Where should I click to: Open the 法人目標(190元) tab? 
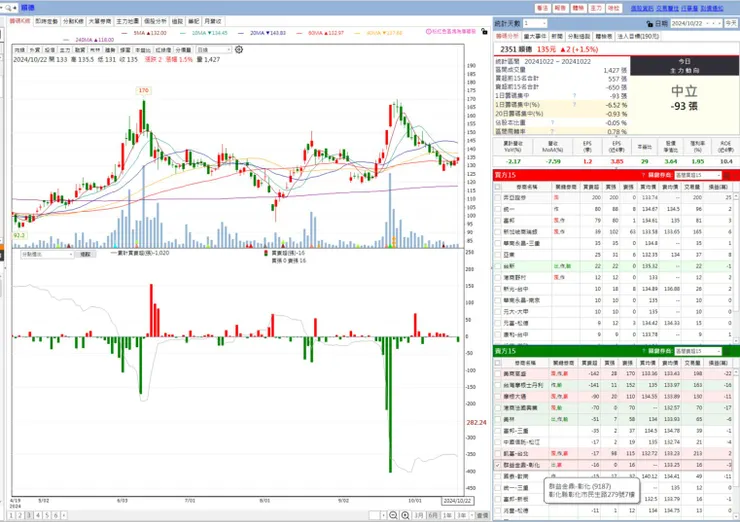tap(638, 36)
